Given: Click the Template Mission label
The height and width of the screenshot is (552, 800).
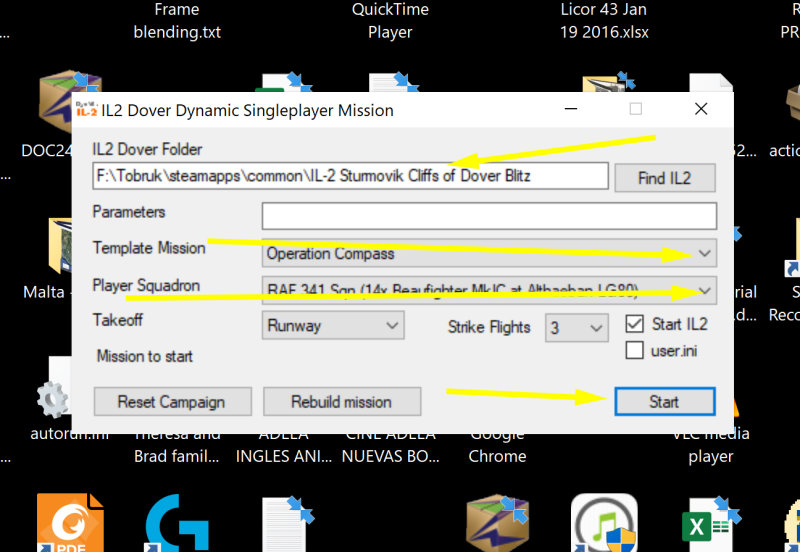Looking at the screenshot, I should pyautogui.click(x=149, y=248).
